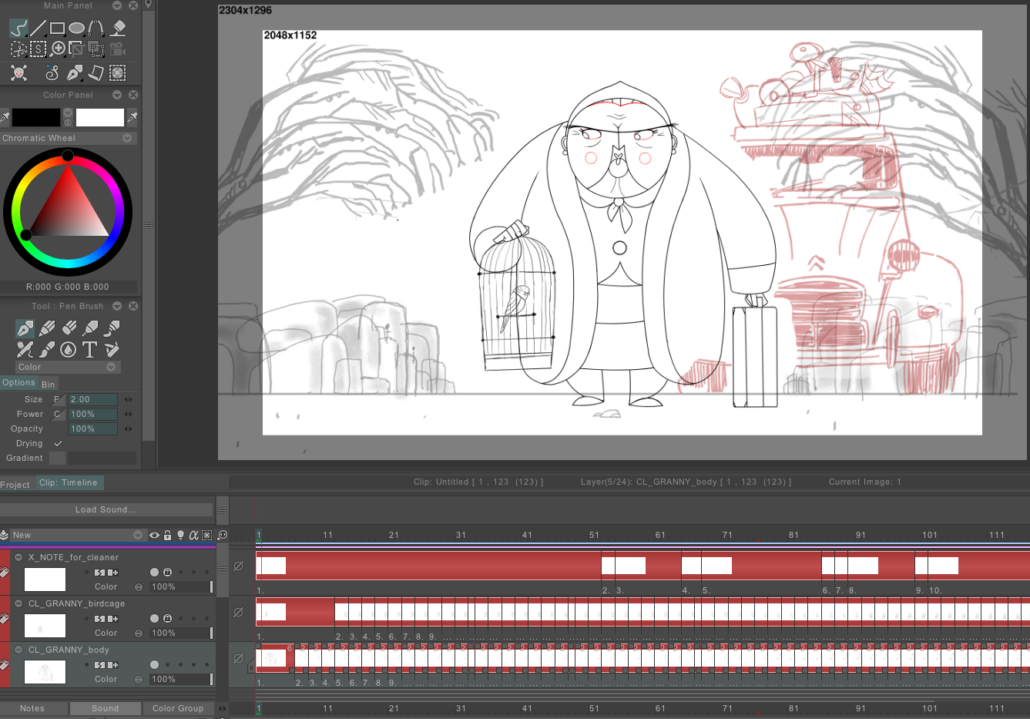The width and height of the screenshot is (1030, 719).
Task: Choose the eraser brush tool
Action: click(x=69, y=328)
